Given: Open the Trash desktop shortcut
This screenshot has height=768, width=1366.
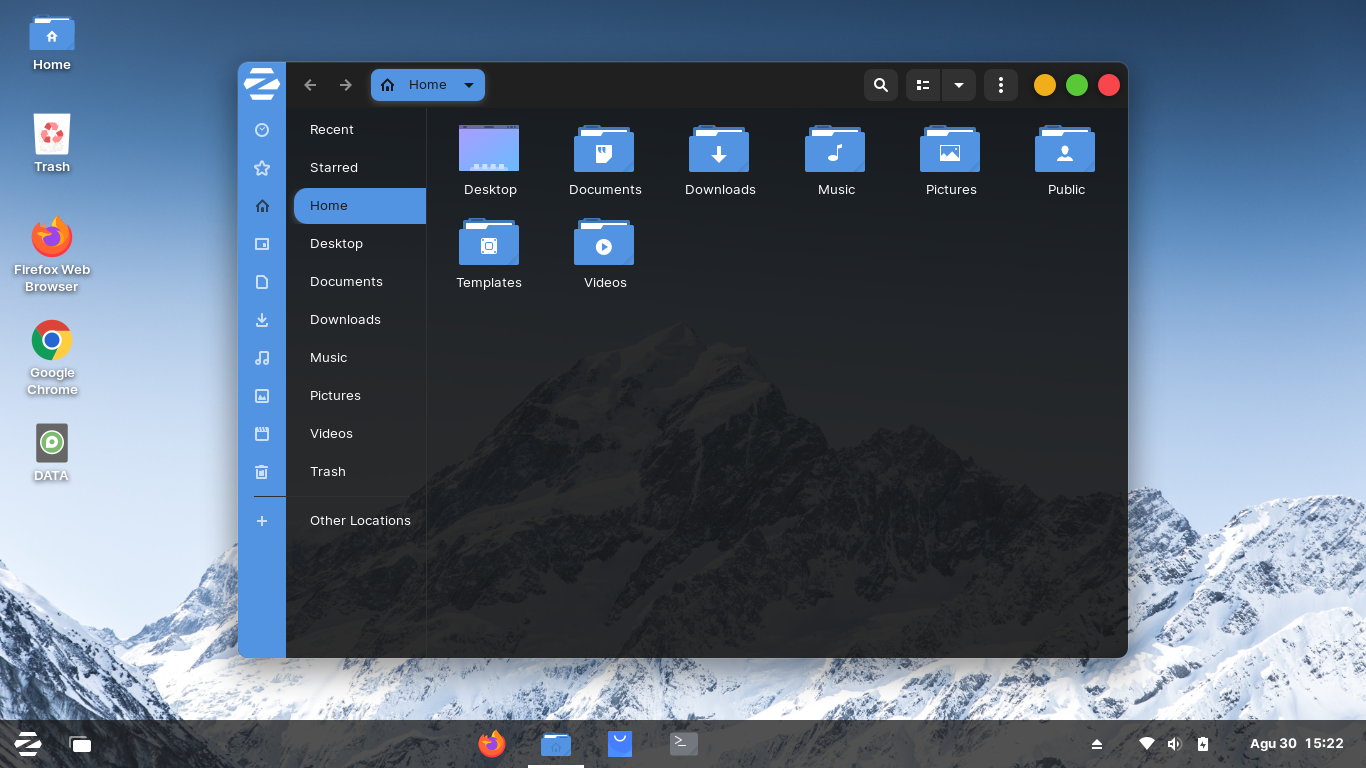Looking at the screenshot, I should coord(52,143).
